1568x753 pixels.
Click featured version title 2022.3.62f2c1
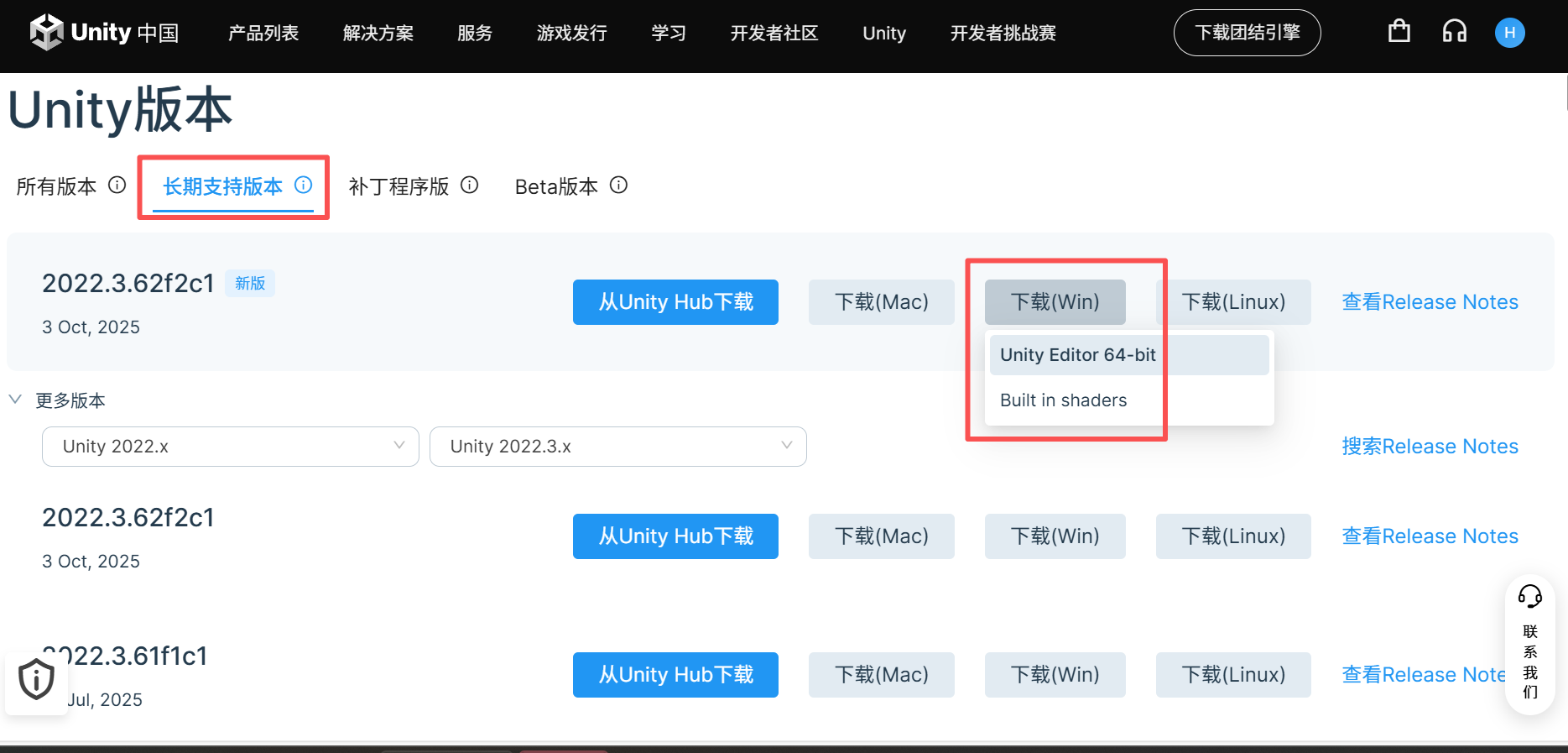(x=128, y=284)
